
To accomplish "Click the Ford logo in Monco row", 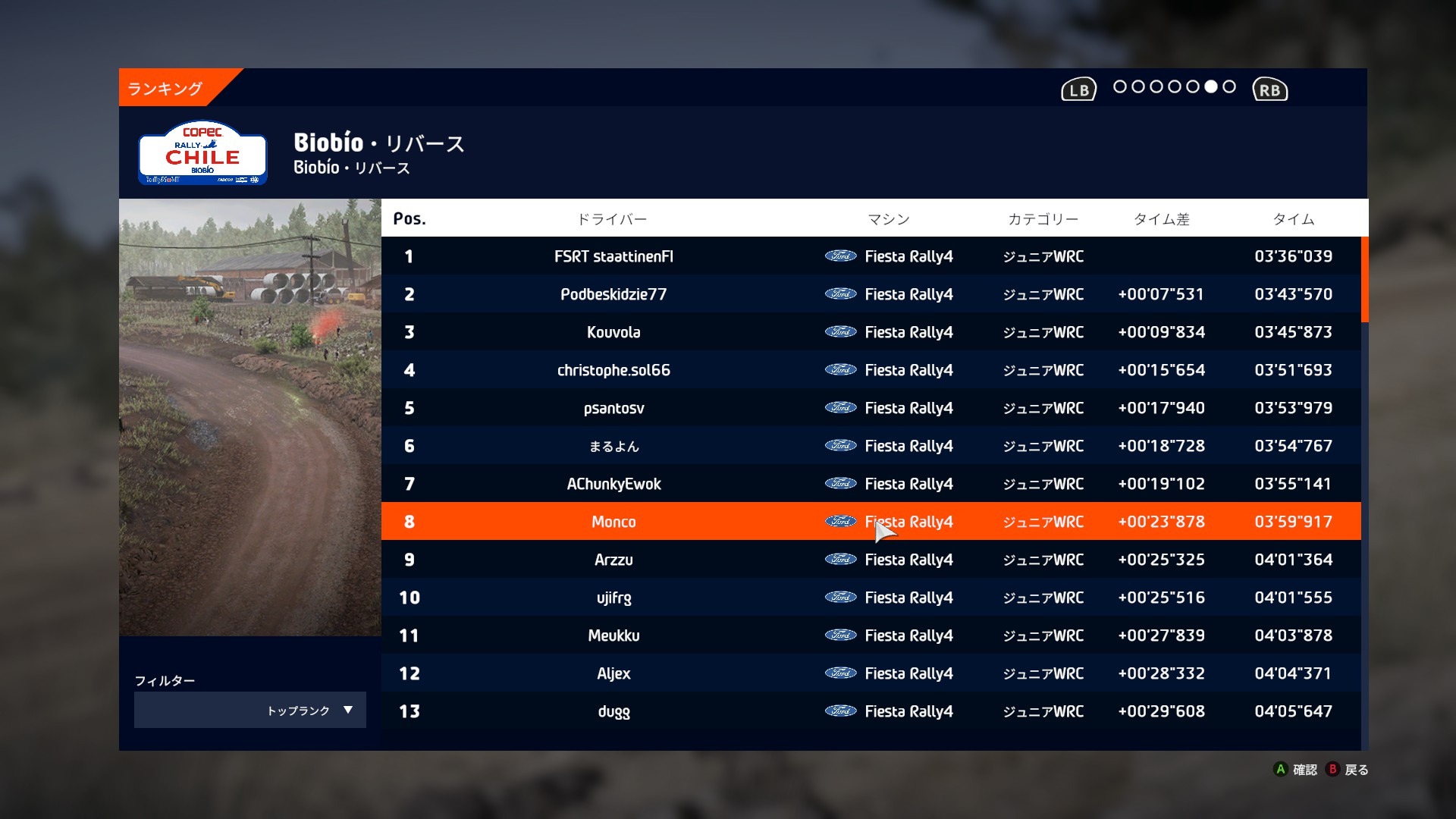I will [840, 522].
